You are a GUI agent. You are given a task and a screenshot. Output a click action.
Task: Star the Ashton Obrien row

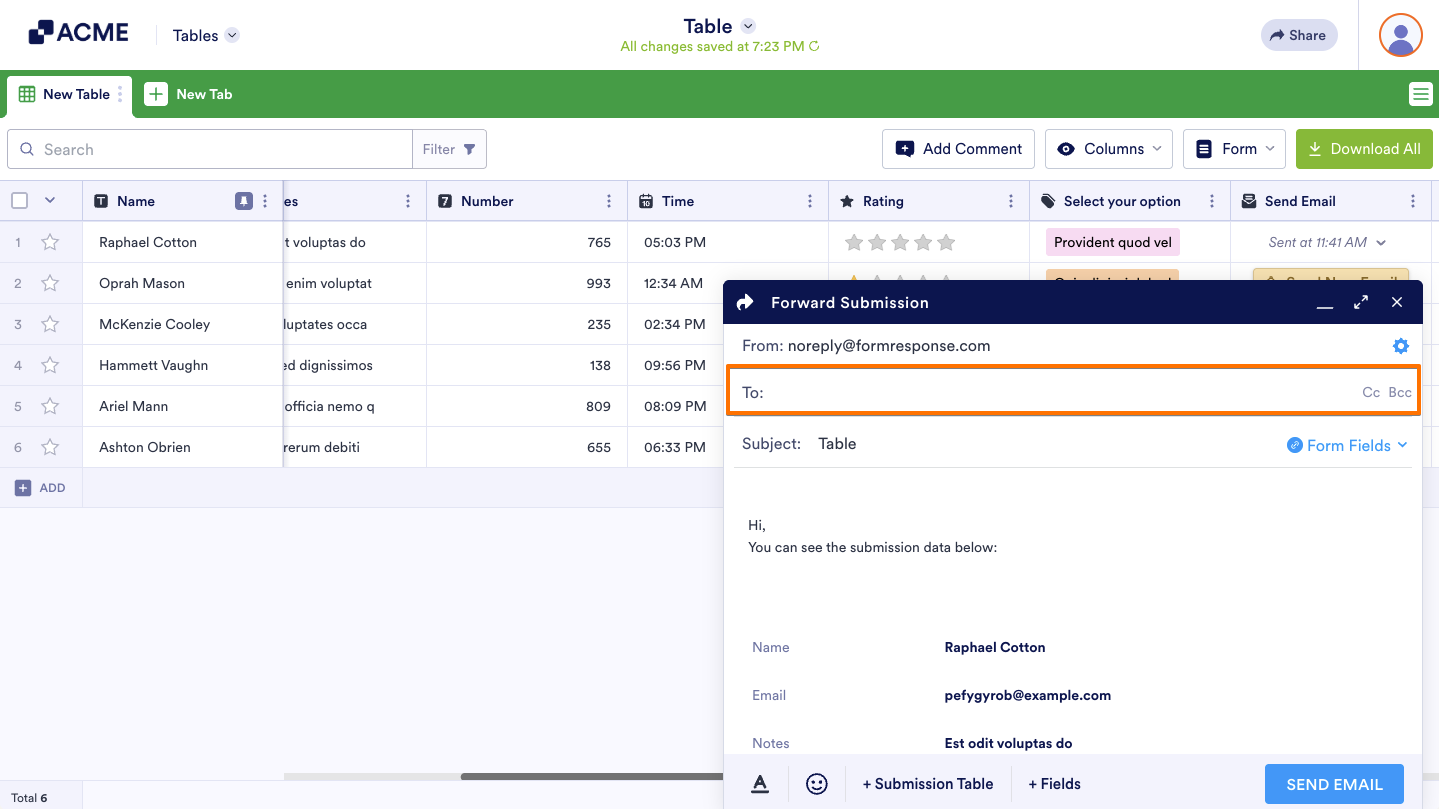click(50, 447)
